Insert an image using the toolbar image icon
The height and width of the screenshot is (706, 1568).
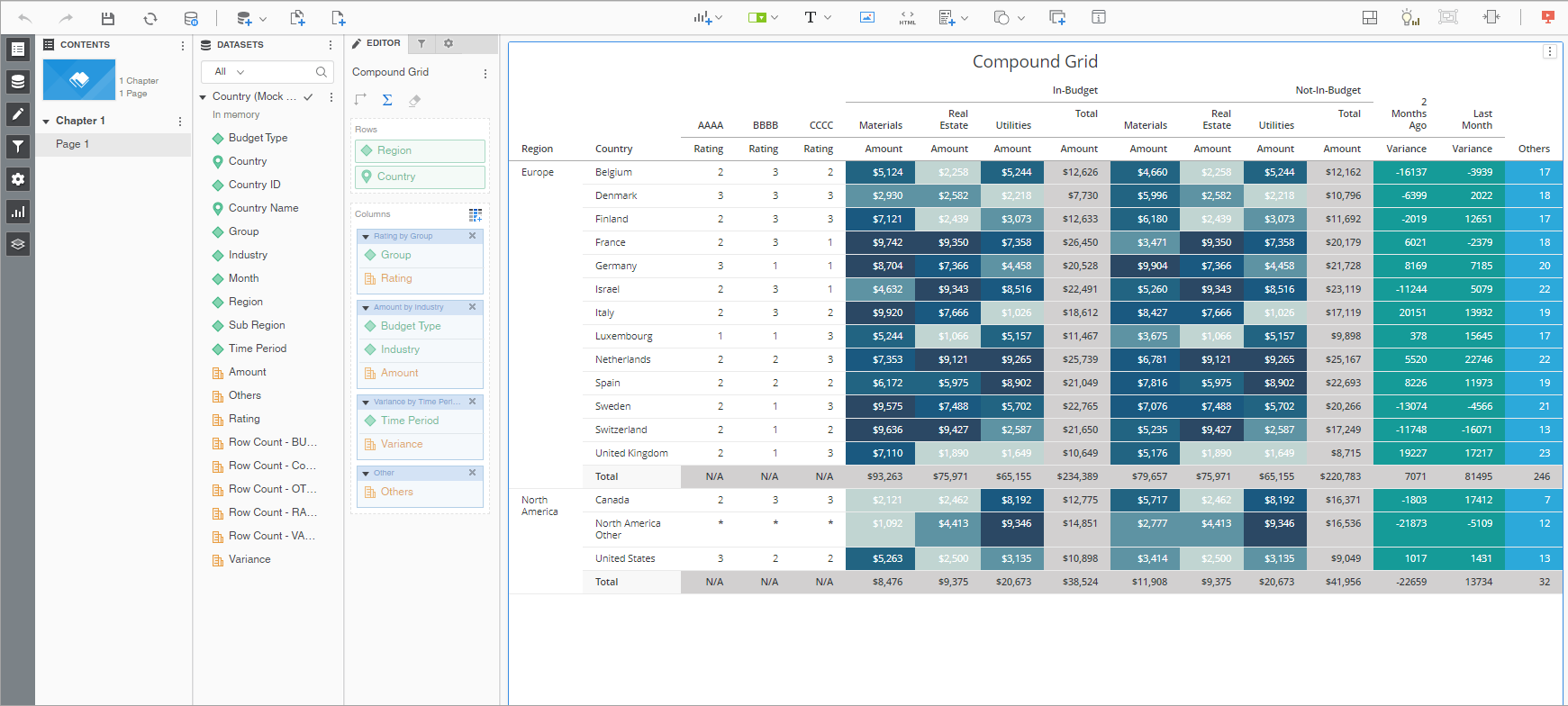point(866,17)
